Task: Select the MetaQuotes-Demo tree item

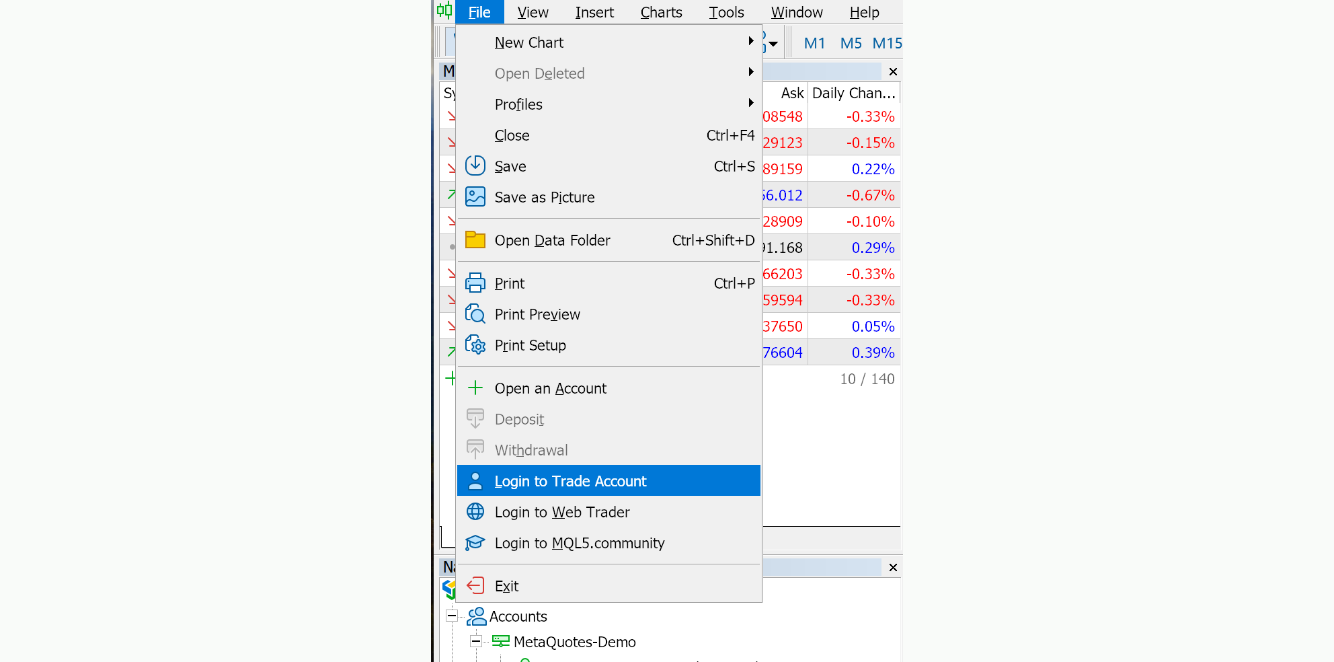Action: click(x=575, y=642)
